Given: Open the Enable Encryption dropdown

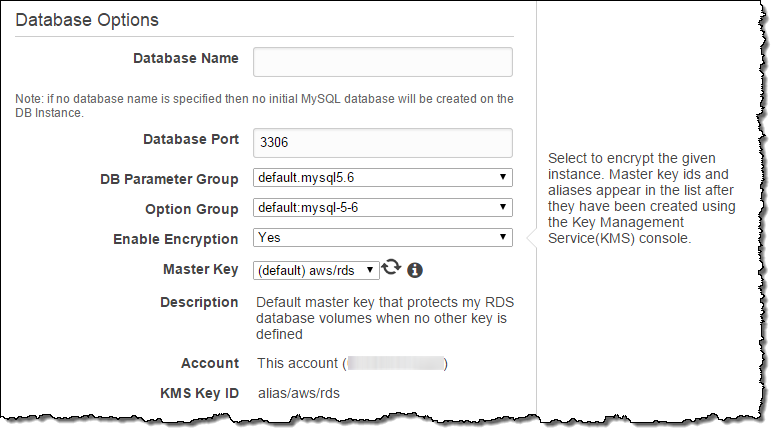Looking at the screenshot, I should click(383, 238).
